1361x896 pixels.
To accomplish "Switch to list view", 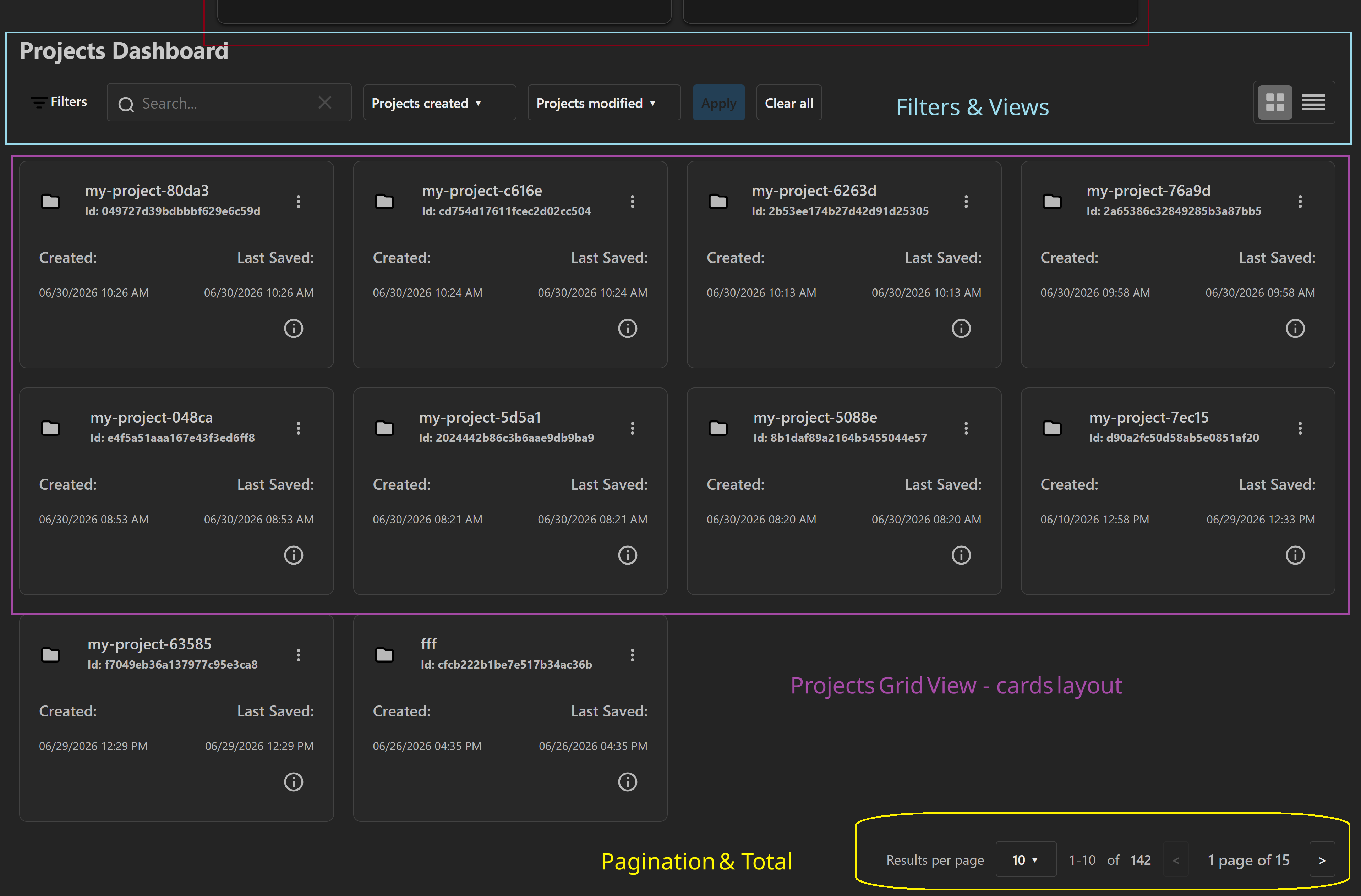I will coord(1313,103).
